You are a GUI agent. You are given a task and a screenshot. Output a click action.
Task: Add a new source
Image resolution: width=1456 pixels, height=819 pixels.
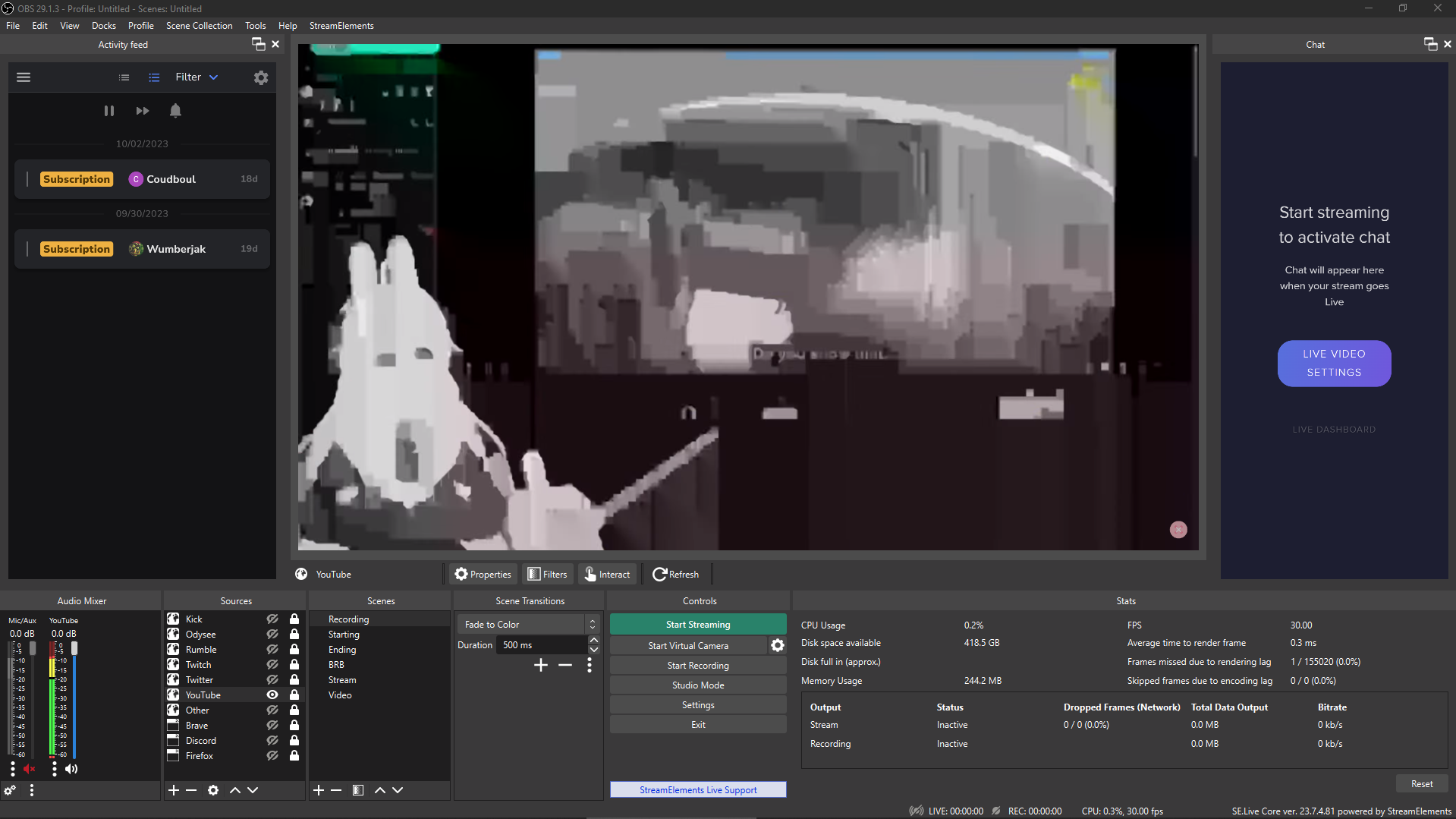(x=174, y=790)
